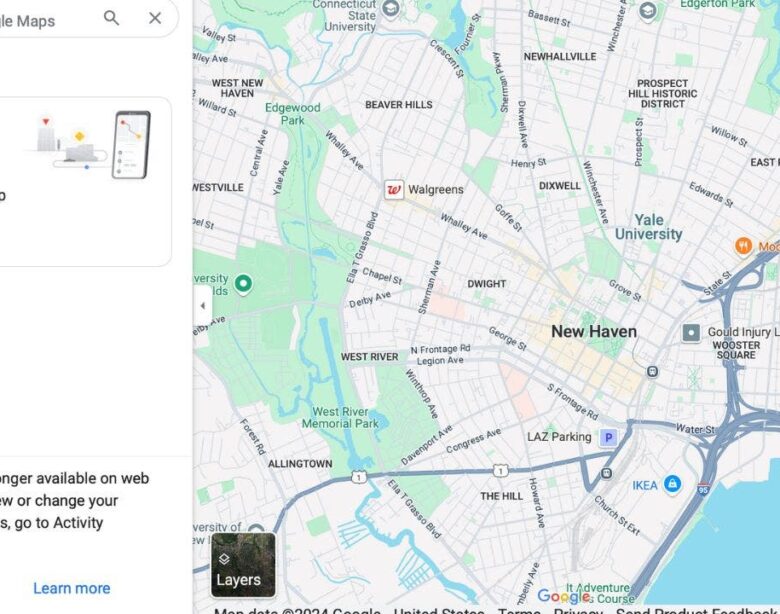Click train station icon near Wooster Square
This screenshot has height=614, width=780.
[652, 372]
